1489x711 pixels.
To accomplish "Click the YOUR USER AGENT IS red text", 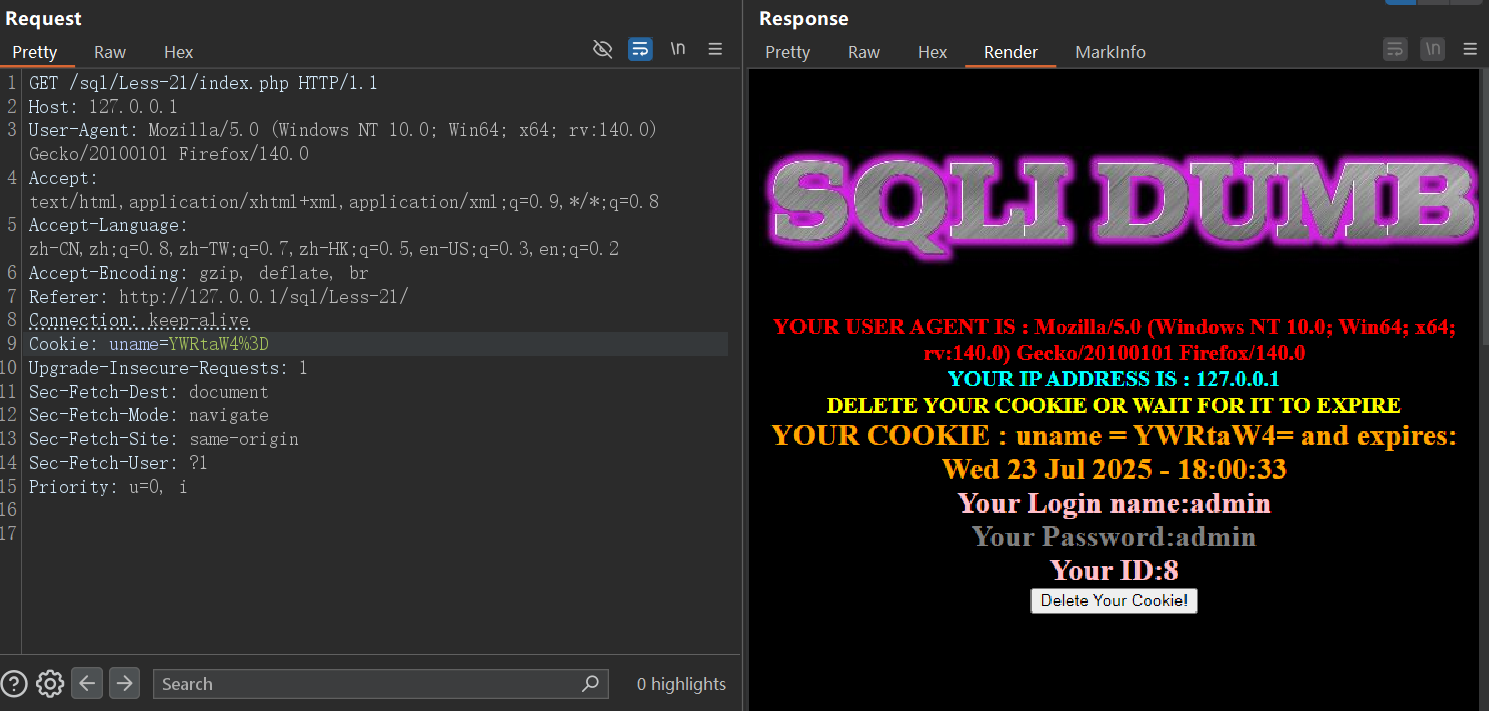I will coord(1114,340).
